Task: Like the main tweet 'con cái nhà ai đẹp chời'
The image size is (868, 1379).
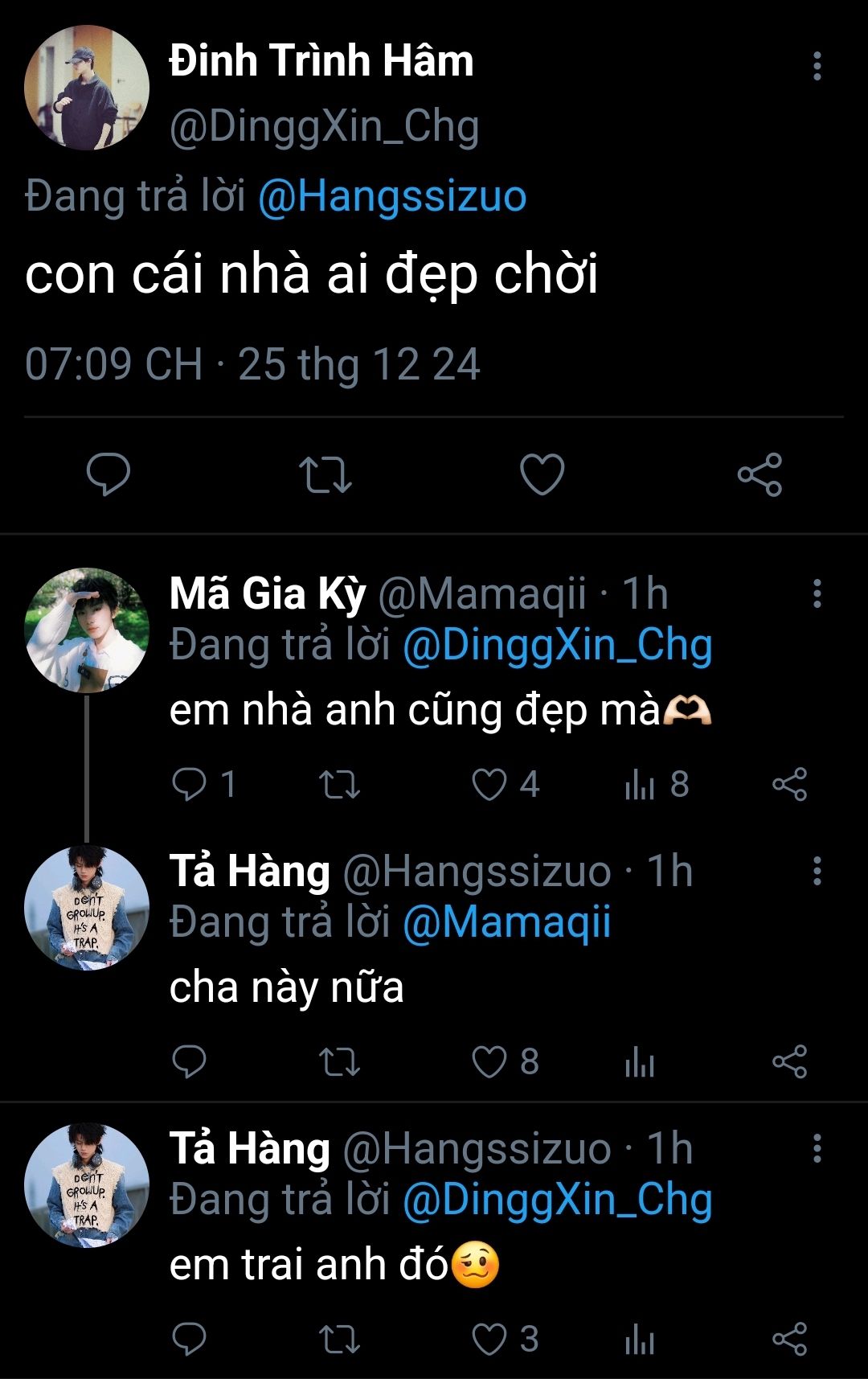Action: click(x=542, y=474)
